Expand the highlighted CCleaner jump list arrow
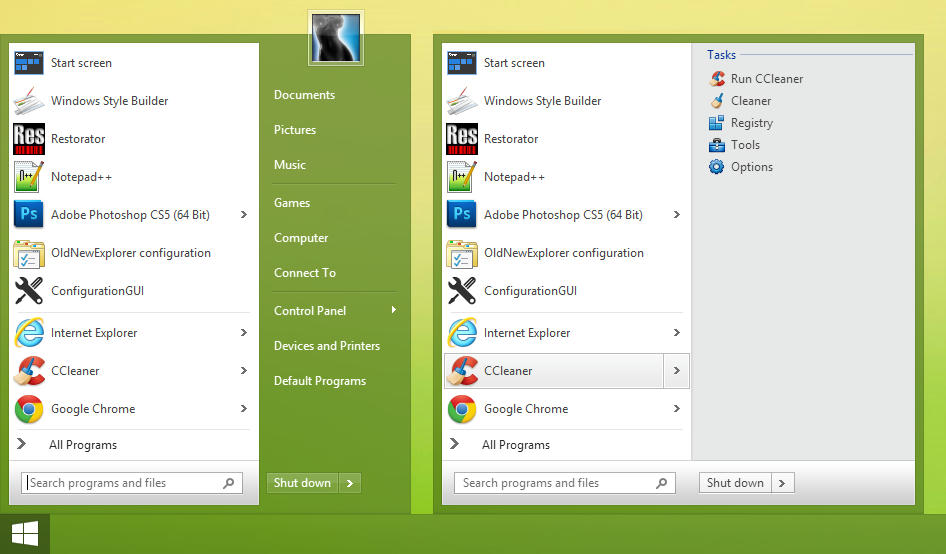Image resolution: width=946 pixels, height=554 pixels. pos(677,371)
